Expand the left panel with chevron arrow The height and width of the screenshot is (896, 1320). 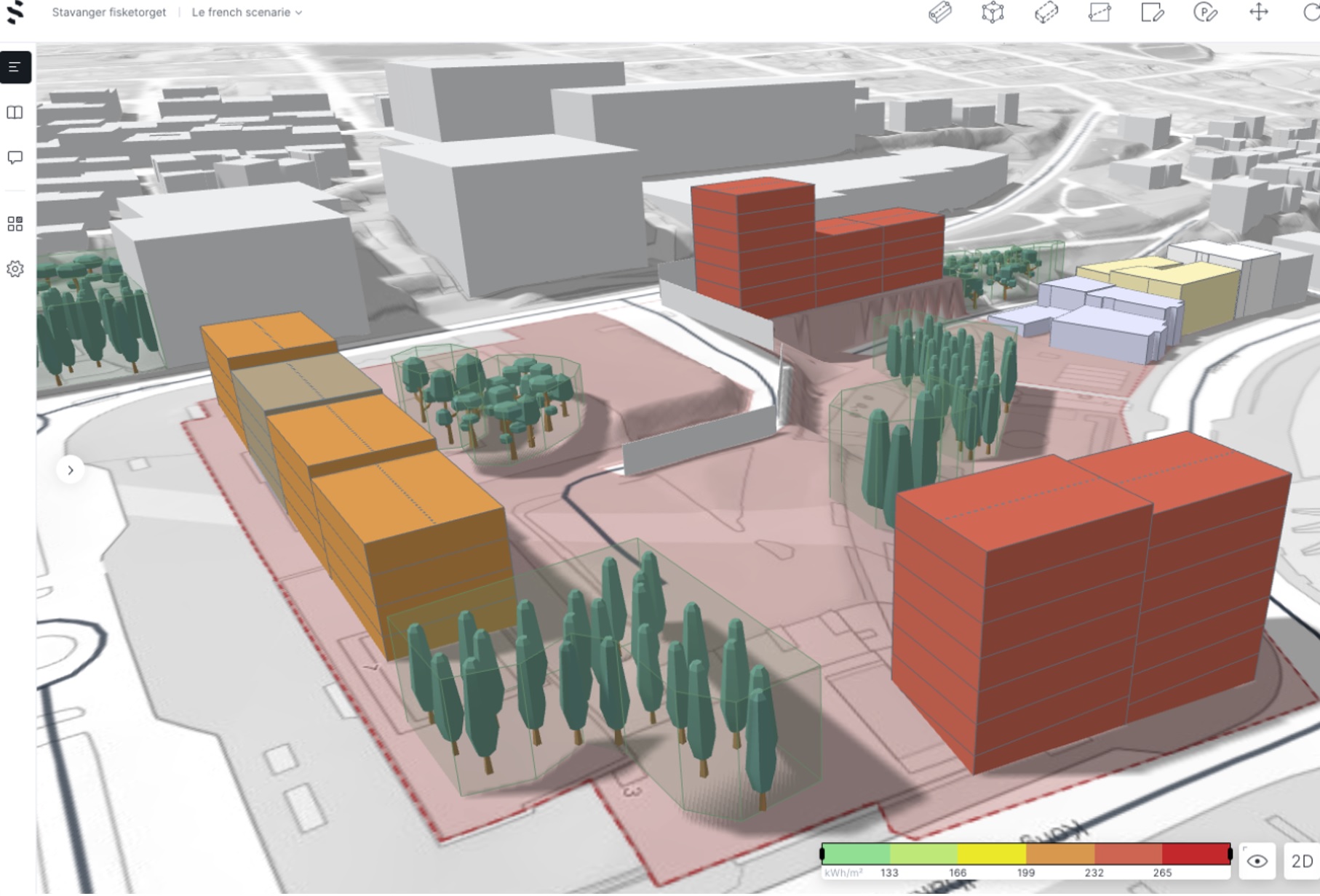point(71,471)
